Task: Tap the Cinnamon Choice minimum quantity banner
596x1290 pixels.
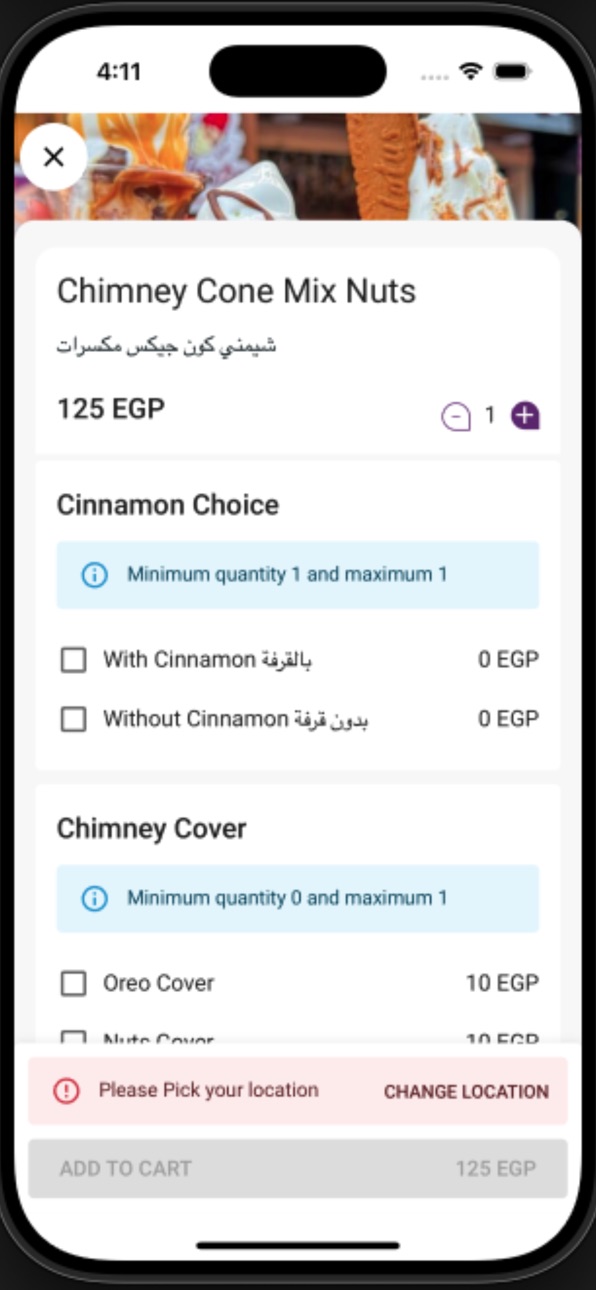Action: coord(298,575)
